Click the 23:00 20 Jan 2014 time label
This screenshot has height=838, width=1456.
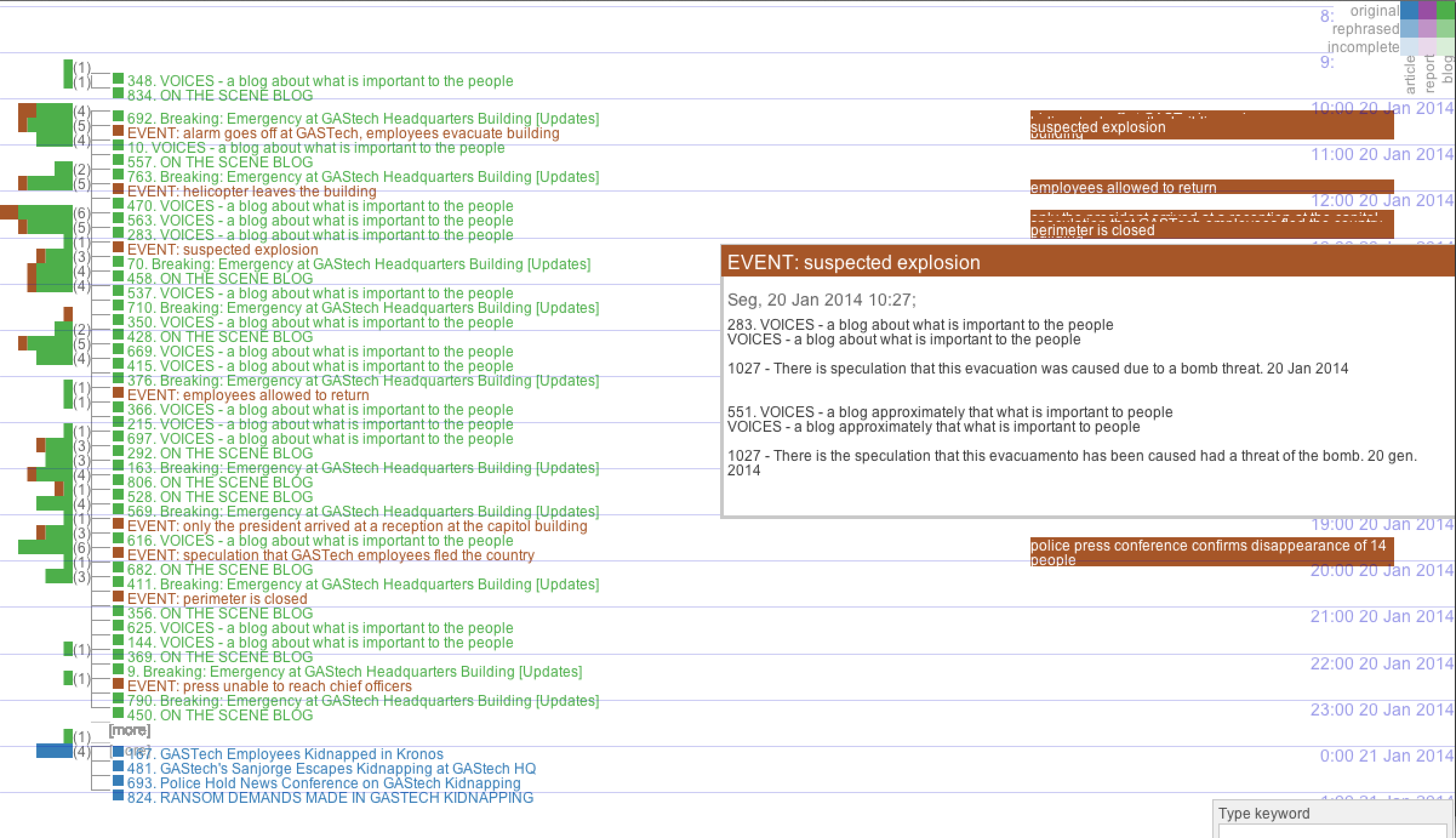[1381, 709]
